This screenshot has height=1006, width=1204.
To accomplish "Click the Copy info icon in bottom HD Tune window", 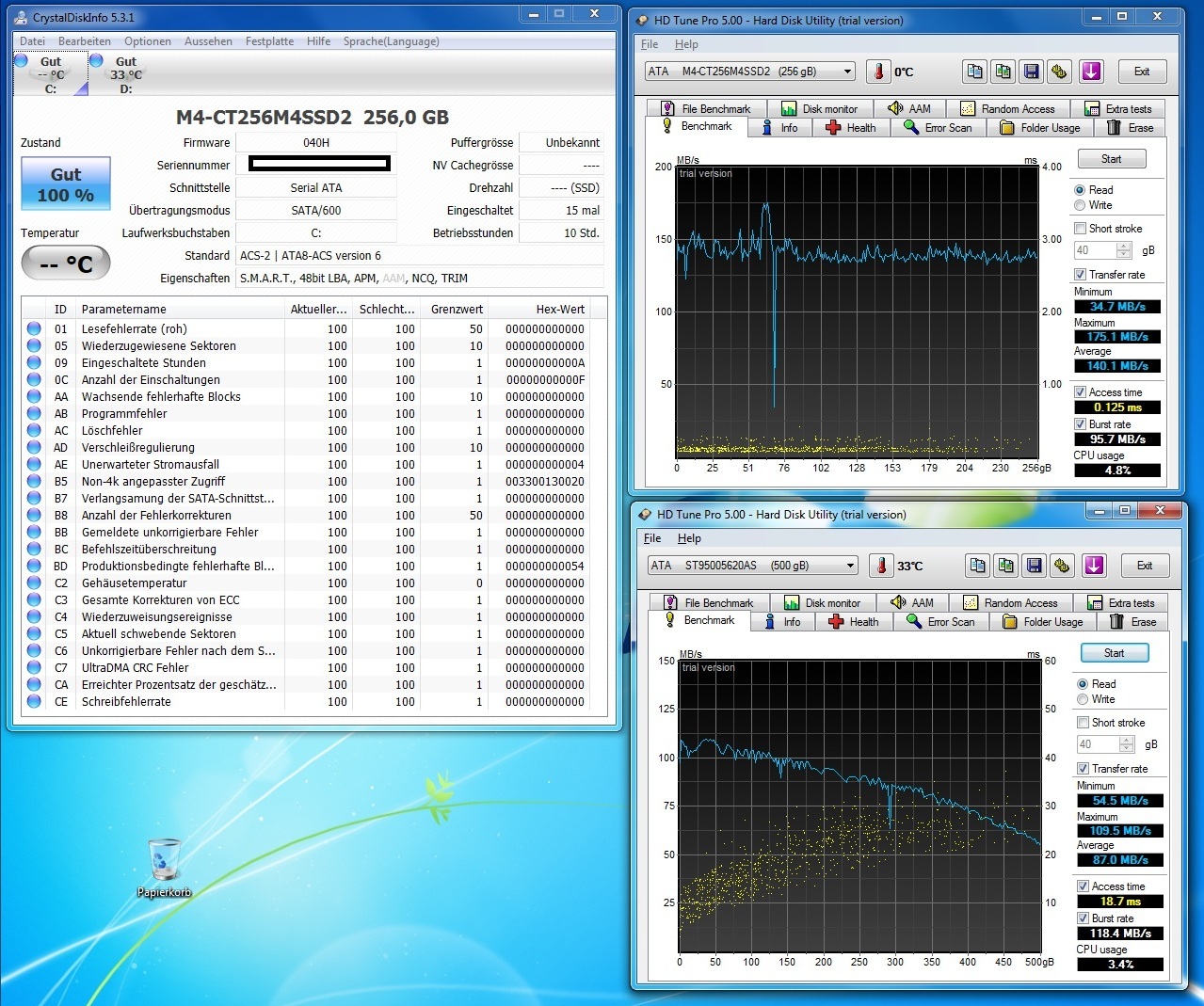I will pos(978,566).
